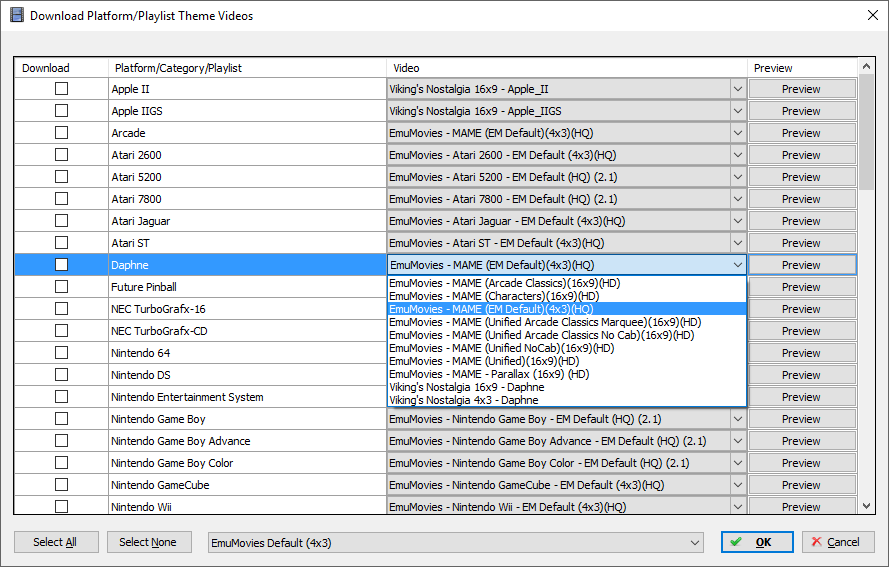The image size is (889, 567).
Task: Expand the Atari ST video dropdown
Action: pos(738,243)
